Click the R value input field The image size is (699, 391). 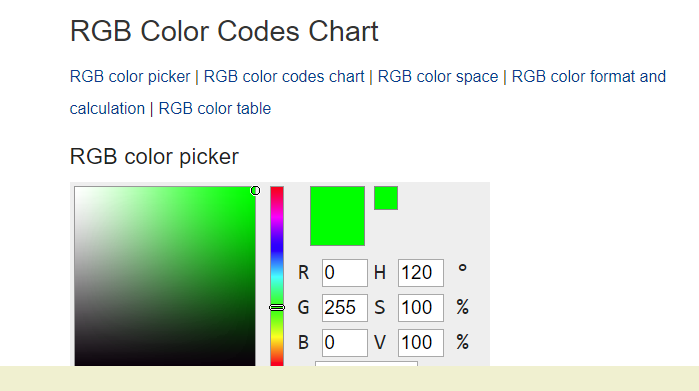pos(345,272)
